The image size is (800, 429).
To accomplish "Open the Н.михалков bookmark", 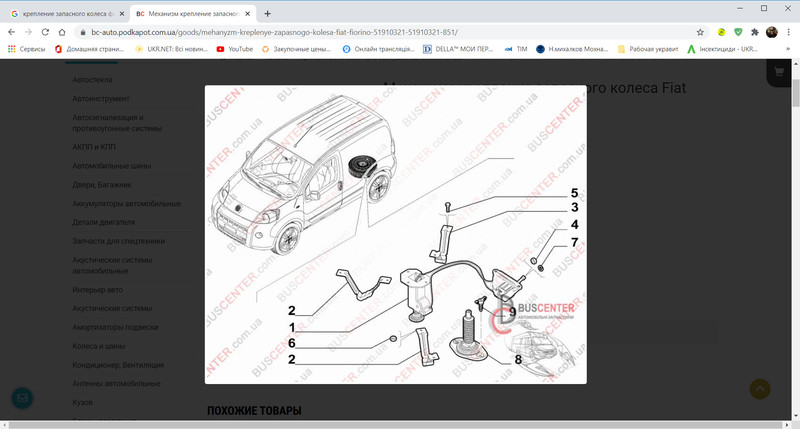I will coord(572,49).
